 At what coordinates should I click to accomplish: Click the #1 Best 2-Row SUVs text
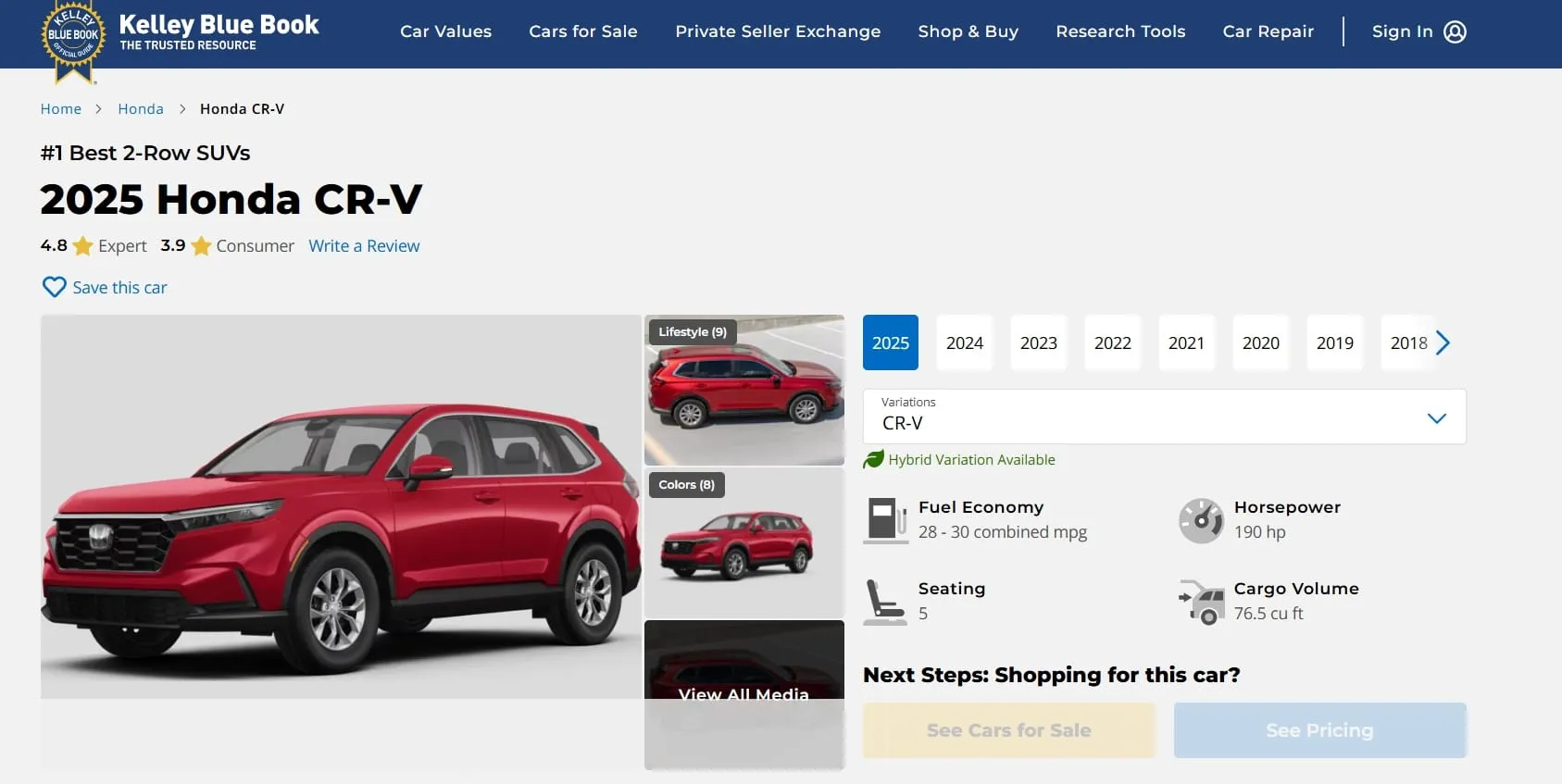pyautogui.click(x=145, y=153)
